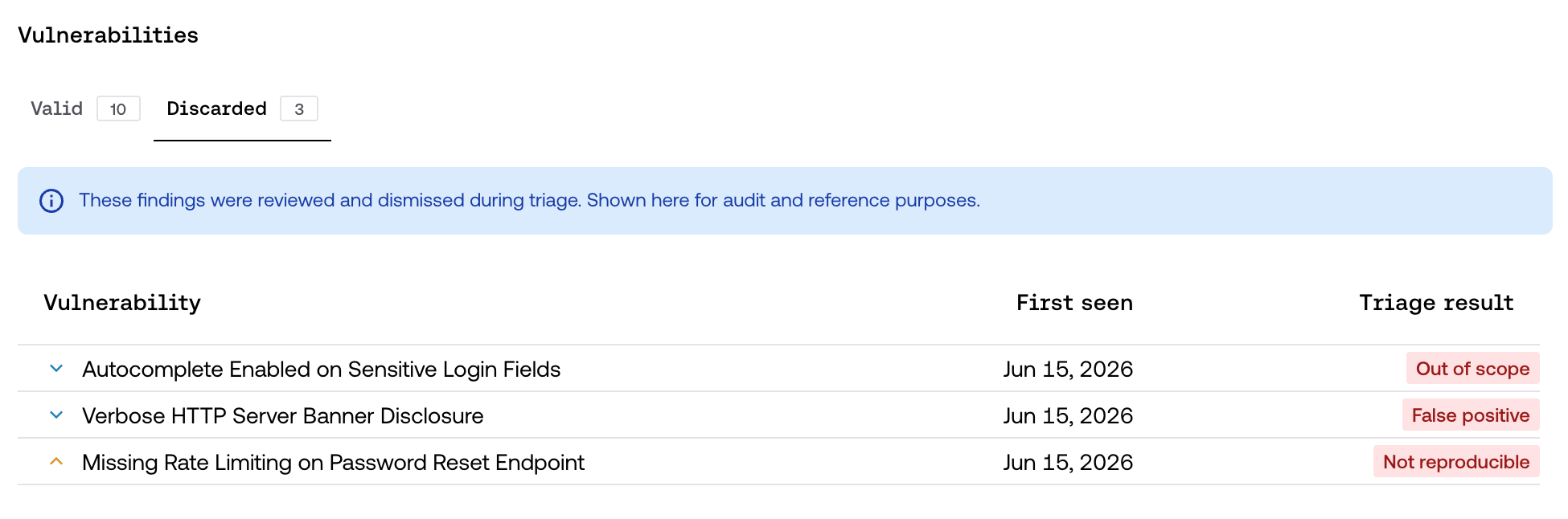Viewport: 1568px width, 519px height.
Task: Open the Verbose HTTP Server Banner Disclosure finding
Action: (283, 416)
